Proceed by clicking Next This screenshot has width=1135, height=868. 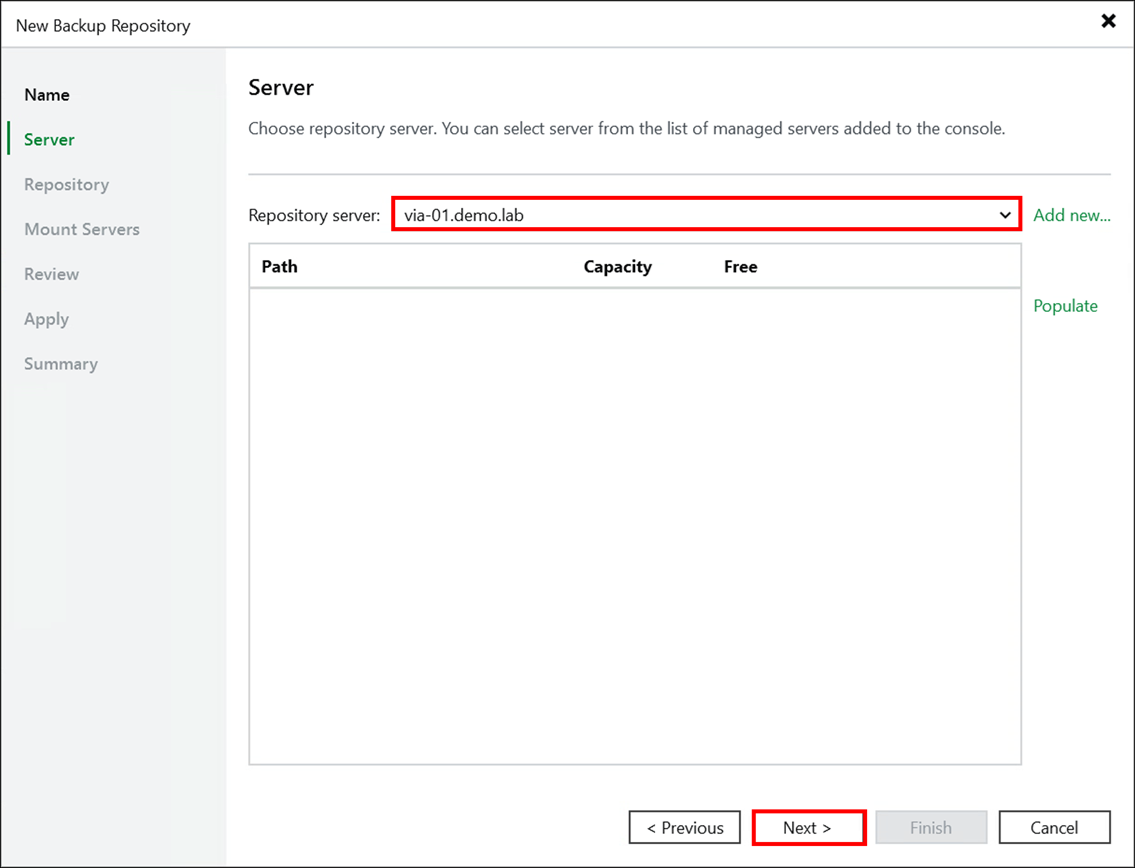pos(808,827)
